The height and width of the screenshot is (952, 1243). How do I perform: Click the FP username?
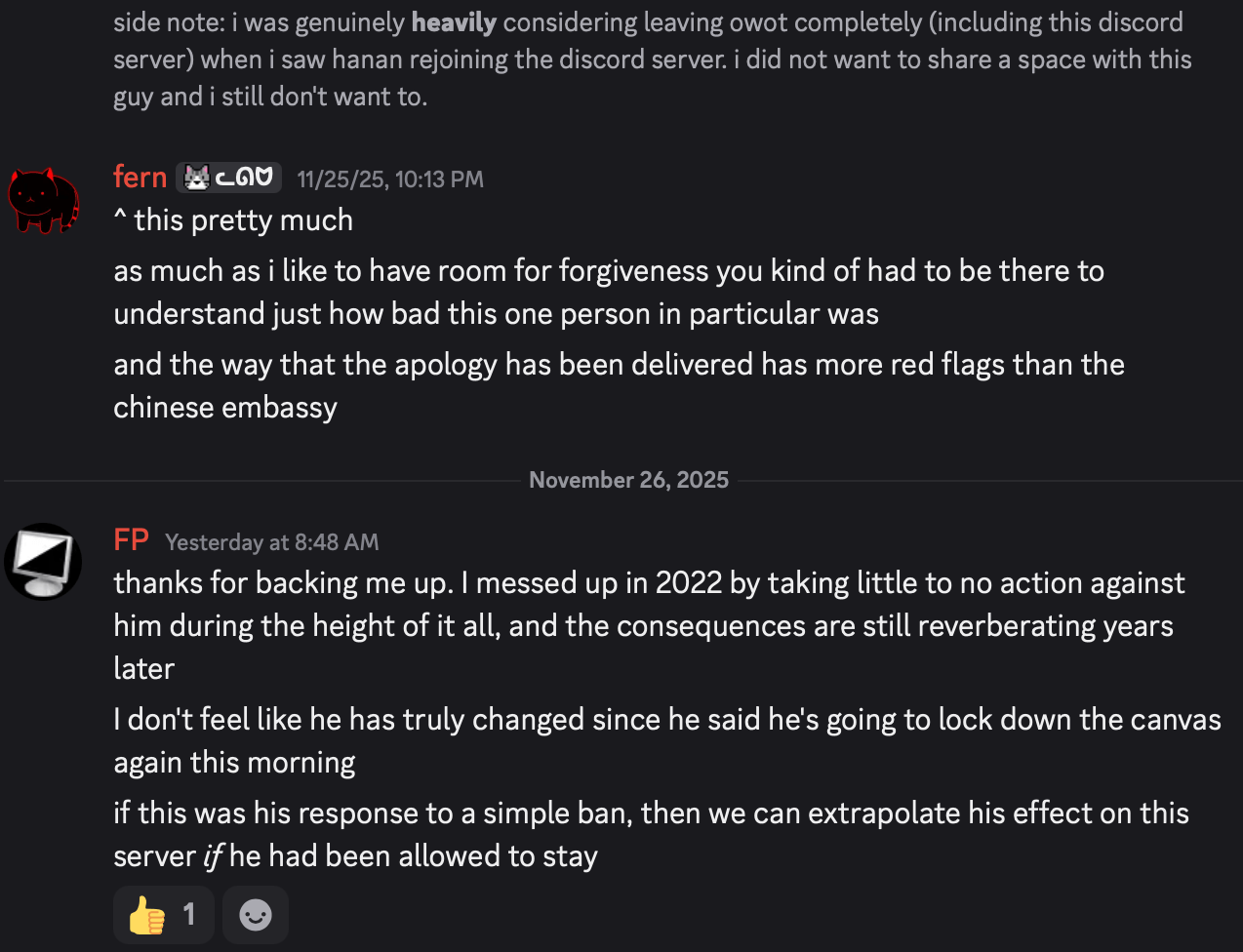click(x=131, y=539)
